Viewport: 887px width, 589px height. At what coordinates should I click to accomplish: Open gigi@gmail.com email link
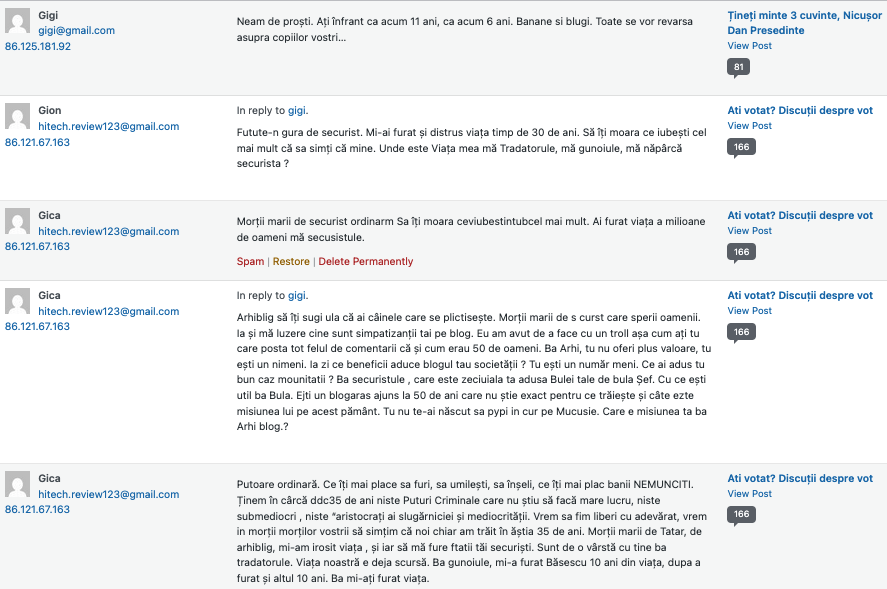(x=76, y=31)
